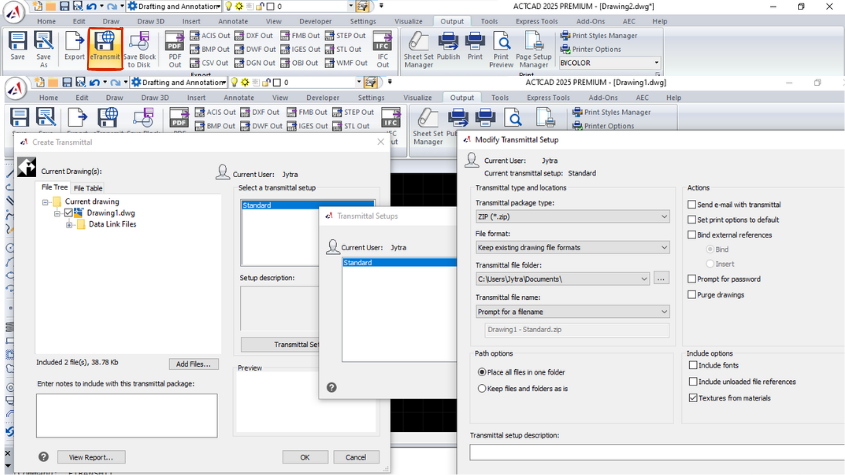Switch to File Tree tab
845x475 pixels.
[x=55, y=187]
